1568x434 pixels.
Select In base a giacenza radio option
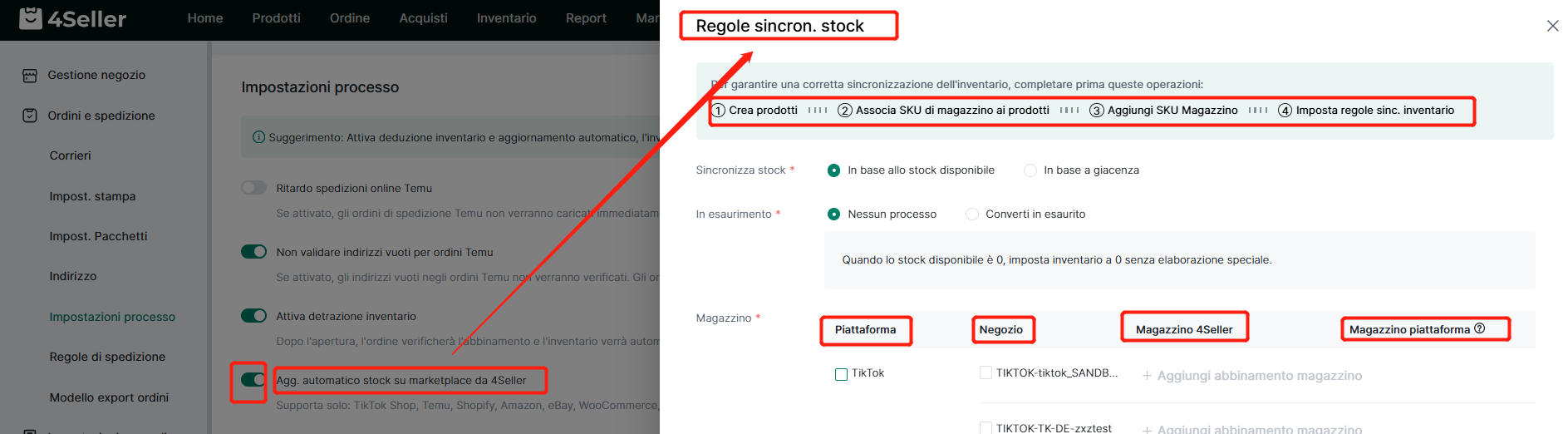point(1030,170)
